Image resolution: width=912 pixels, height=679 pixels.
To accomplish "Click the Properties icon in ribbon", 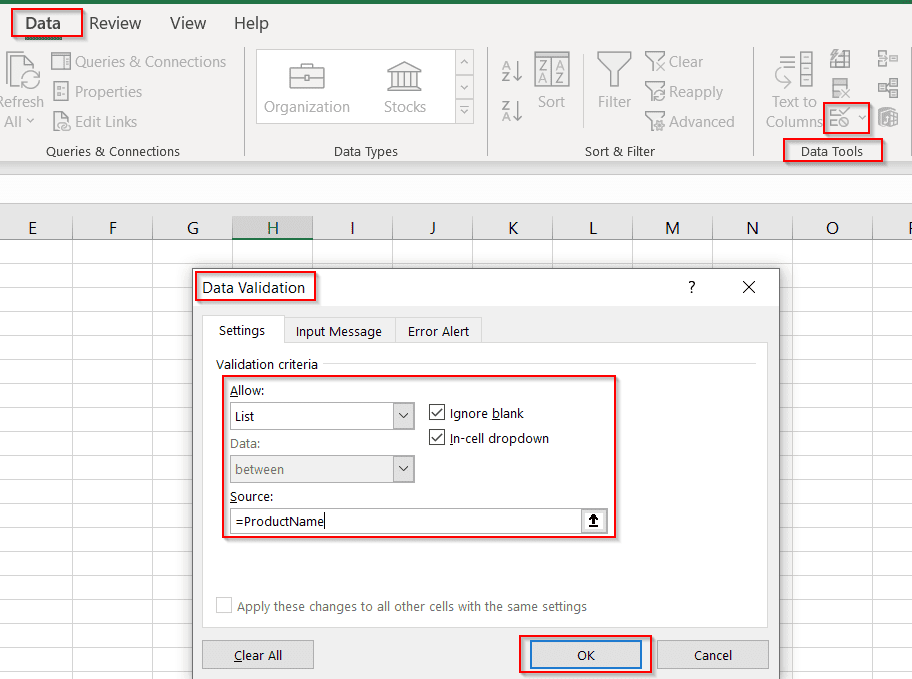I will tap(60, 91).
